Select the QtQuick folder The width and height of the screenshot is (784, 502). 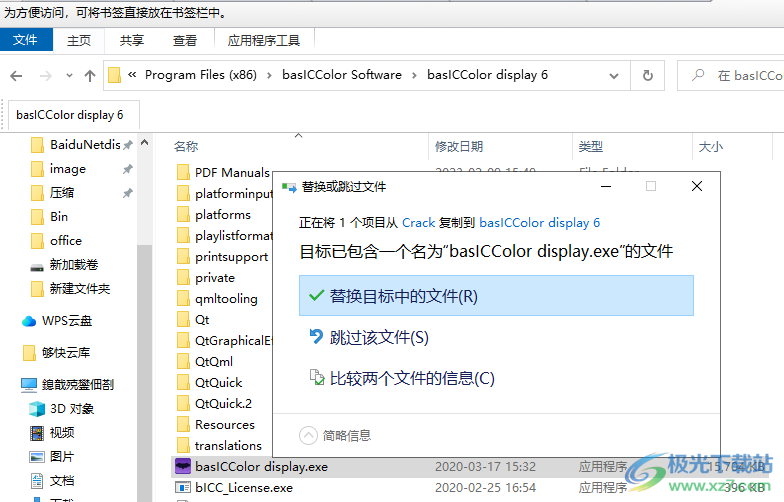click(218, 383)
